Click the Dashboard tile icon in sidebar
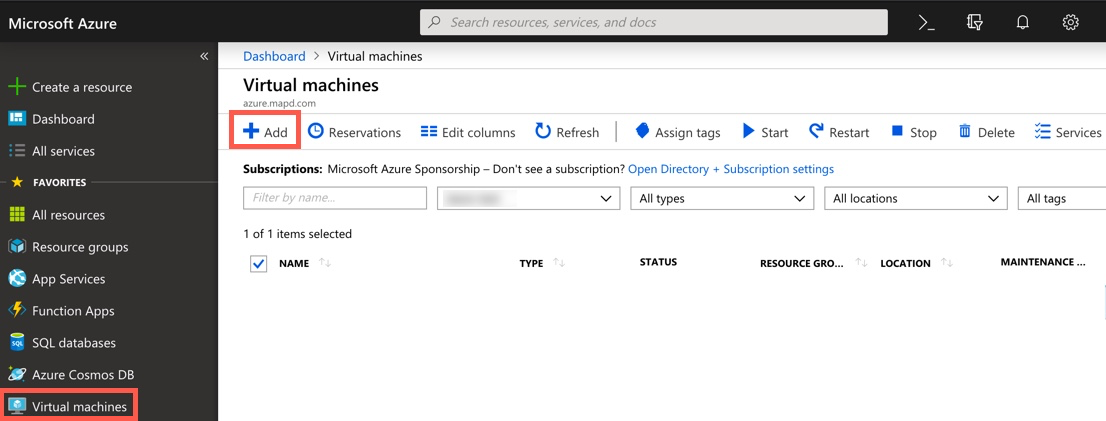Viewport: 1106px width, 421px height. pos(16,118)
